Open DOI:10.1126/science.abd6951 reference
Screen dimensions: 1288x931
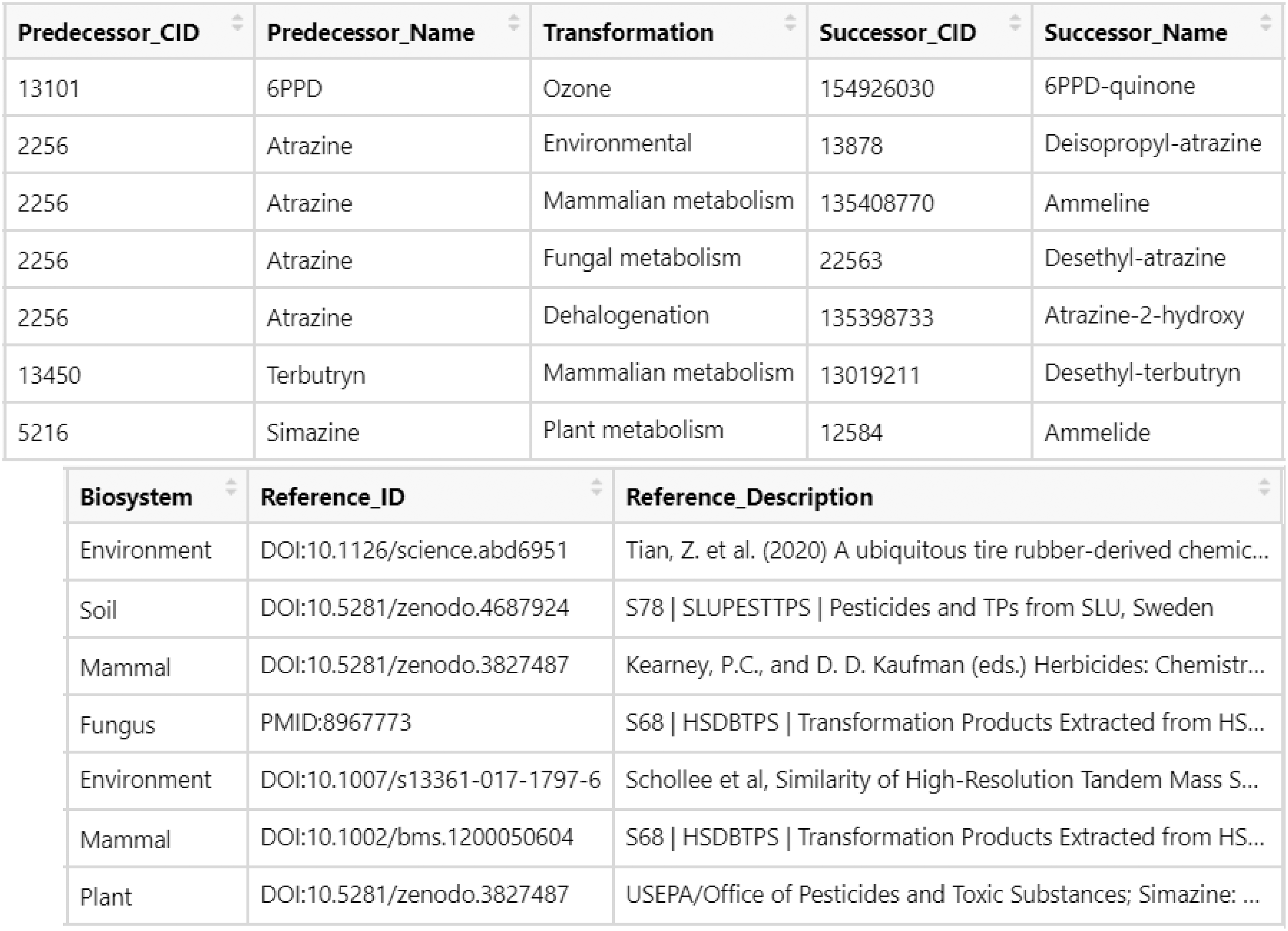[414, 551]
